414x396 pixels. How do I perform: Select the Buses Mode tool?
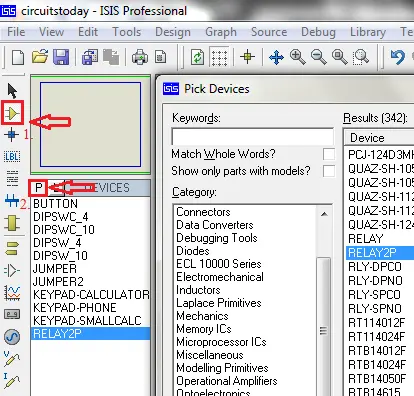point(12,201)
